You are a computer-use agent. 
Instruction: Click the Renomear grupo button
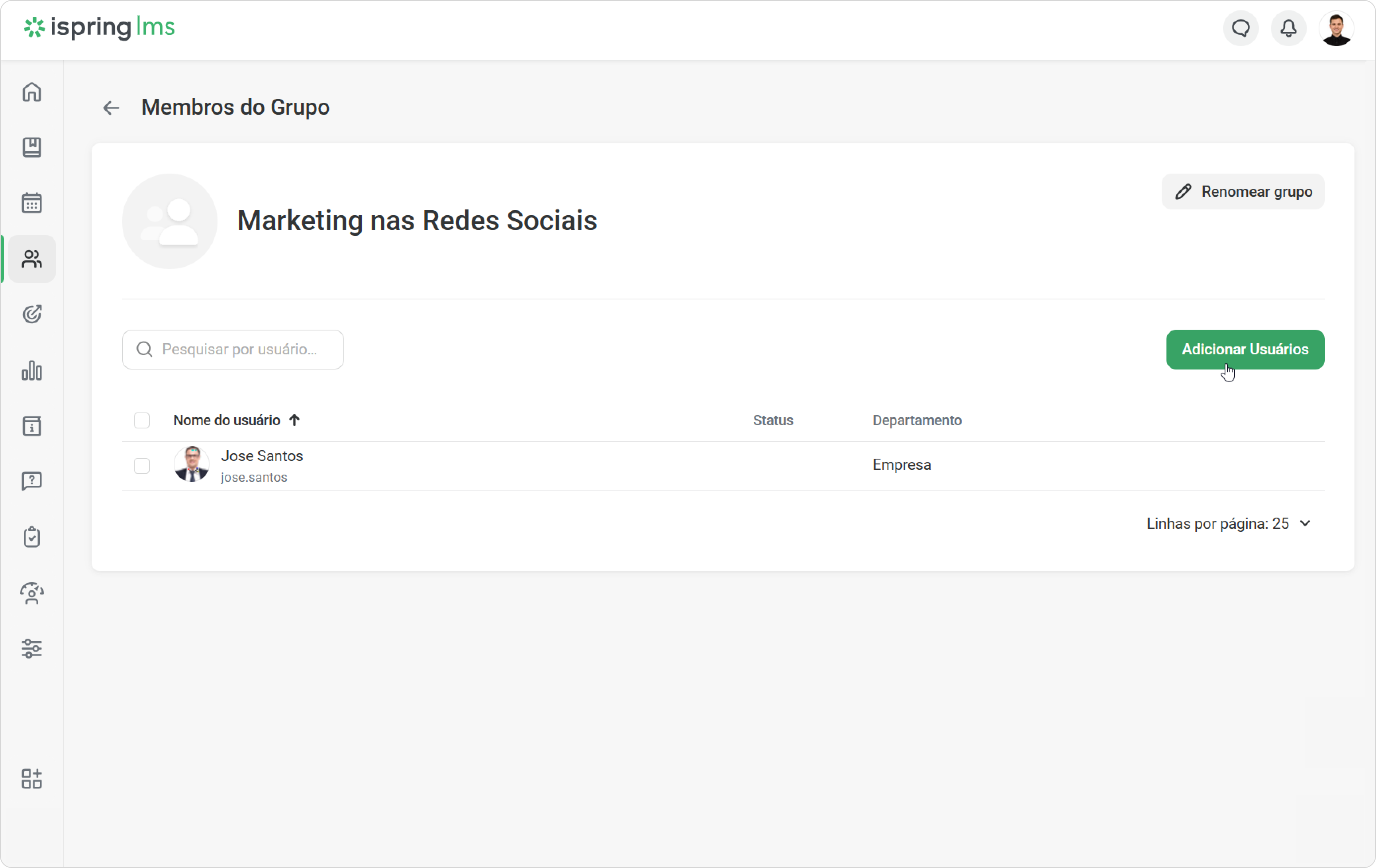click(x=1243, y=192)
